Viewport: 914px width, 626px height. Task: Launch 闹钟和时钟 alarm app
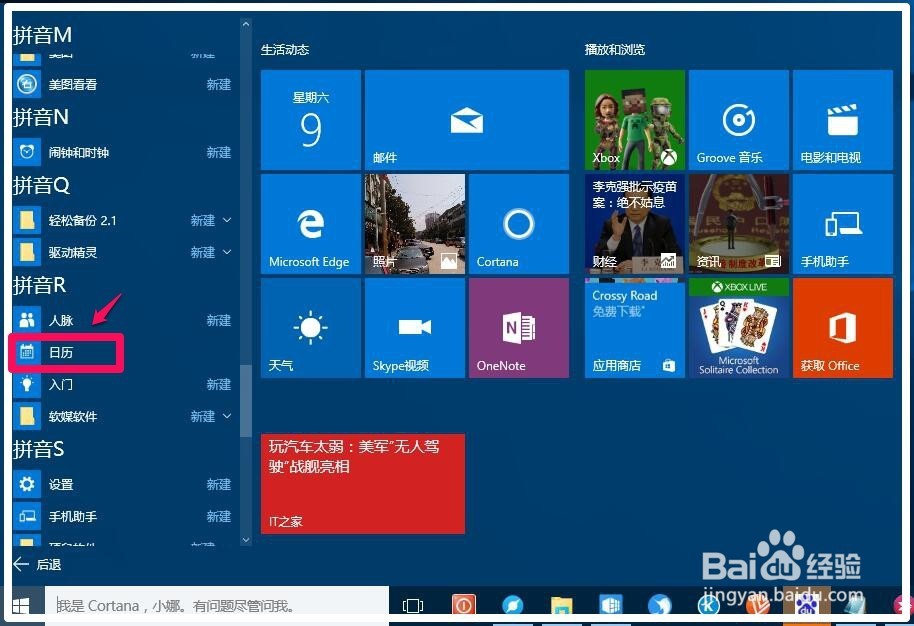[122, 152]
